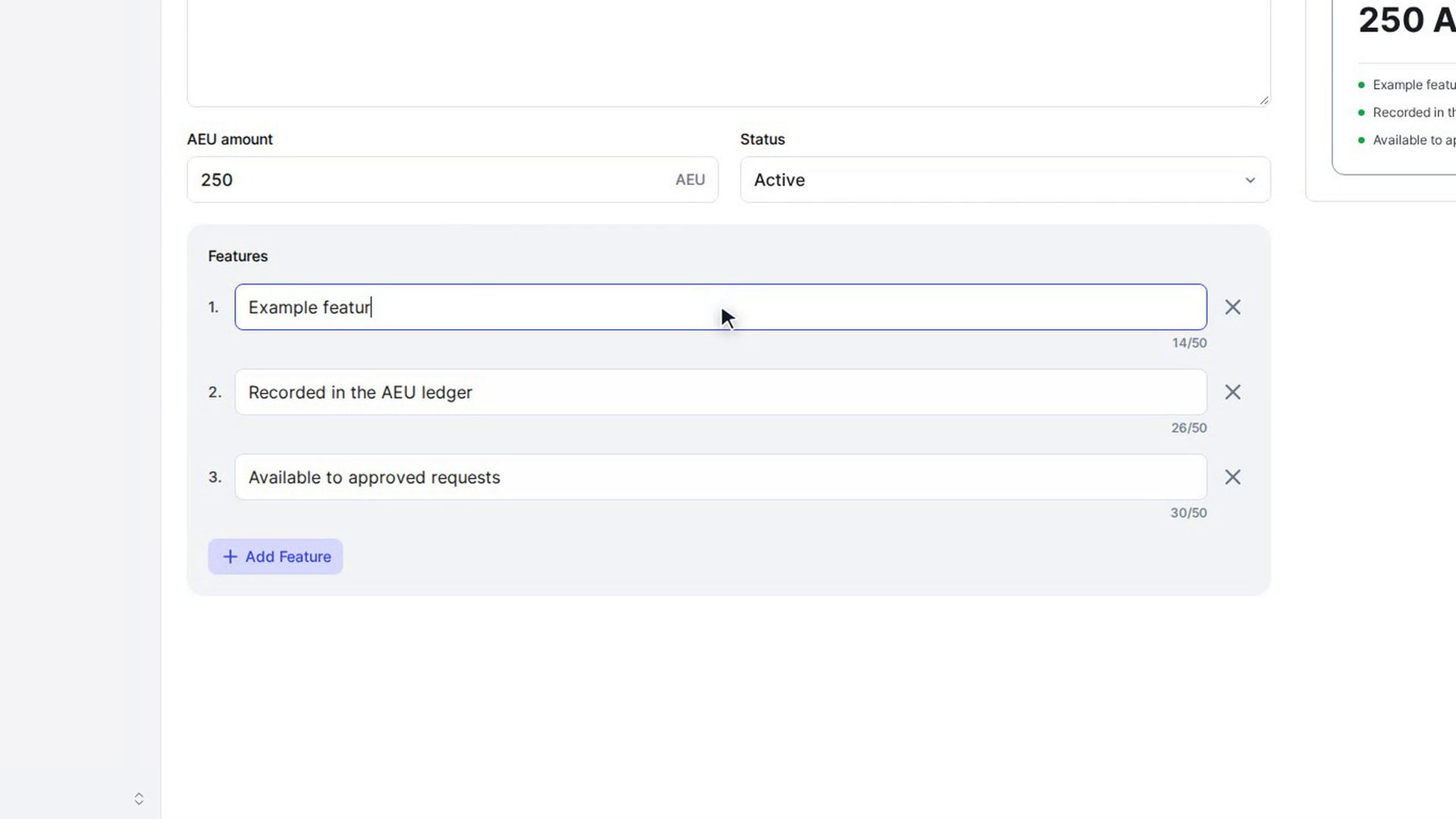Delete the 'Recorded in the AEU ledger' feature

tap(1232, 392)
